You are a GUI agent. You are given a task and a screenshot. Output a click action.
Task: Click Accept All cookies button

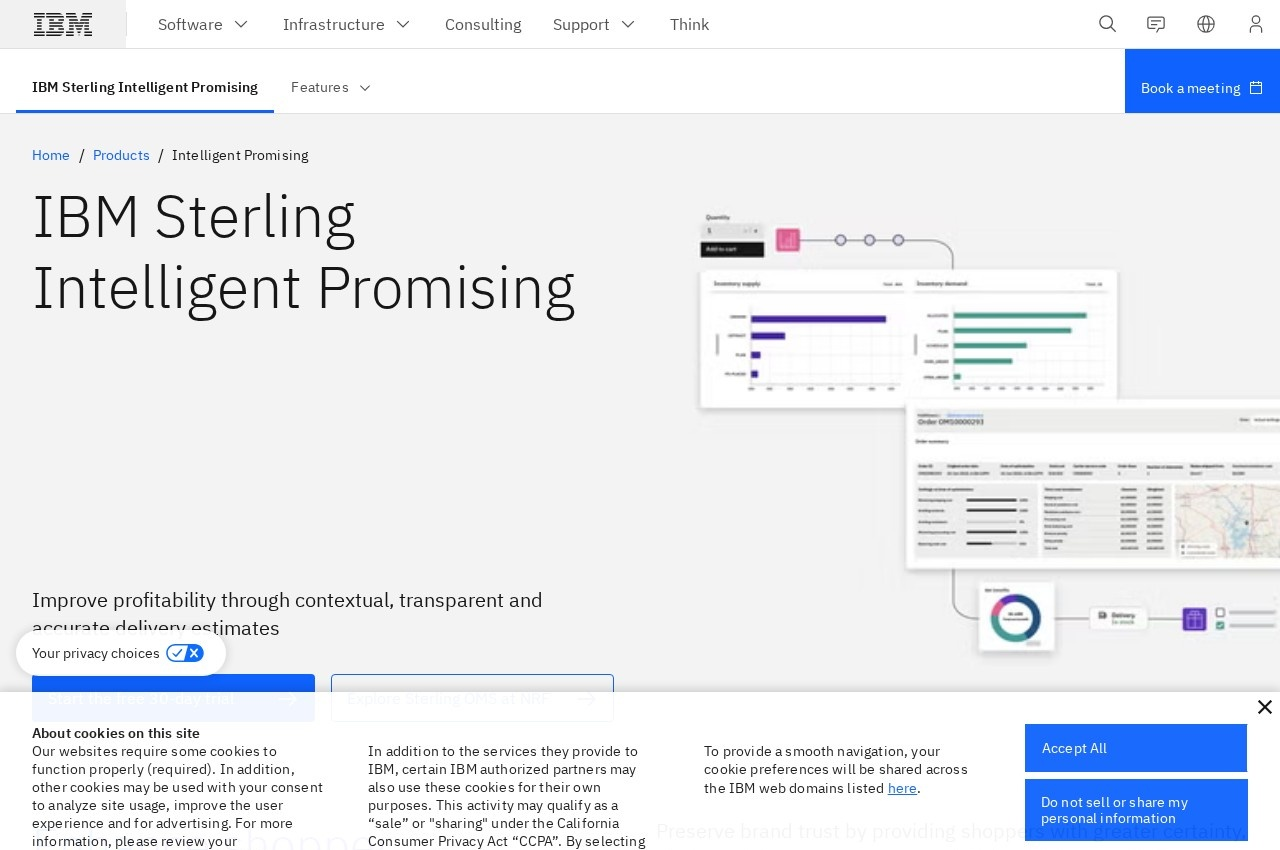(1136, 748)
